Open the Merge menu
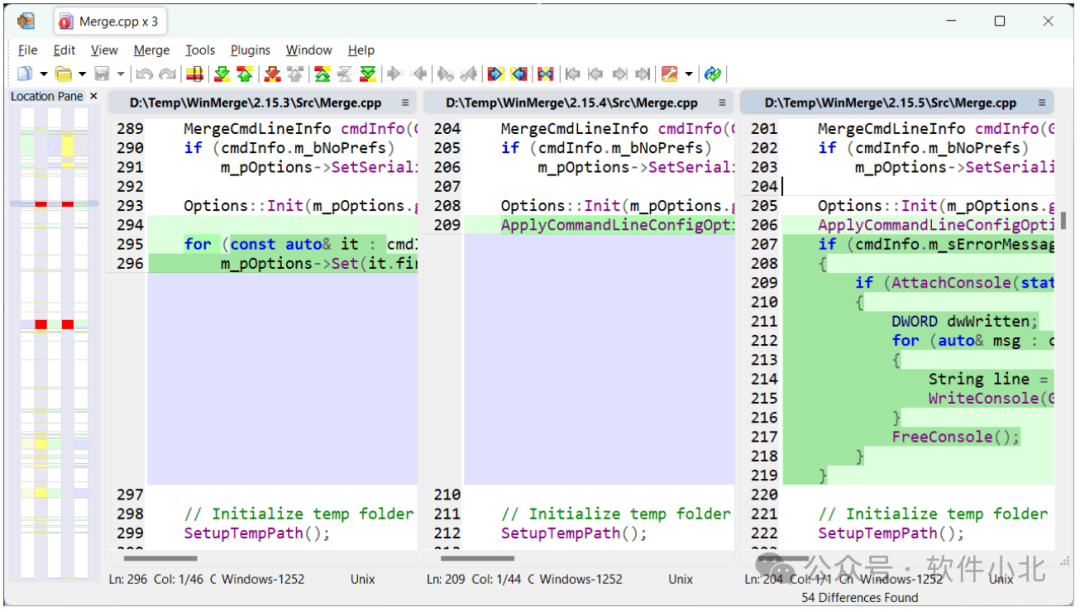This screenshot has height=612, width=1080. 152,50
